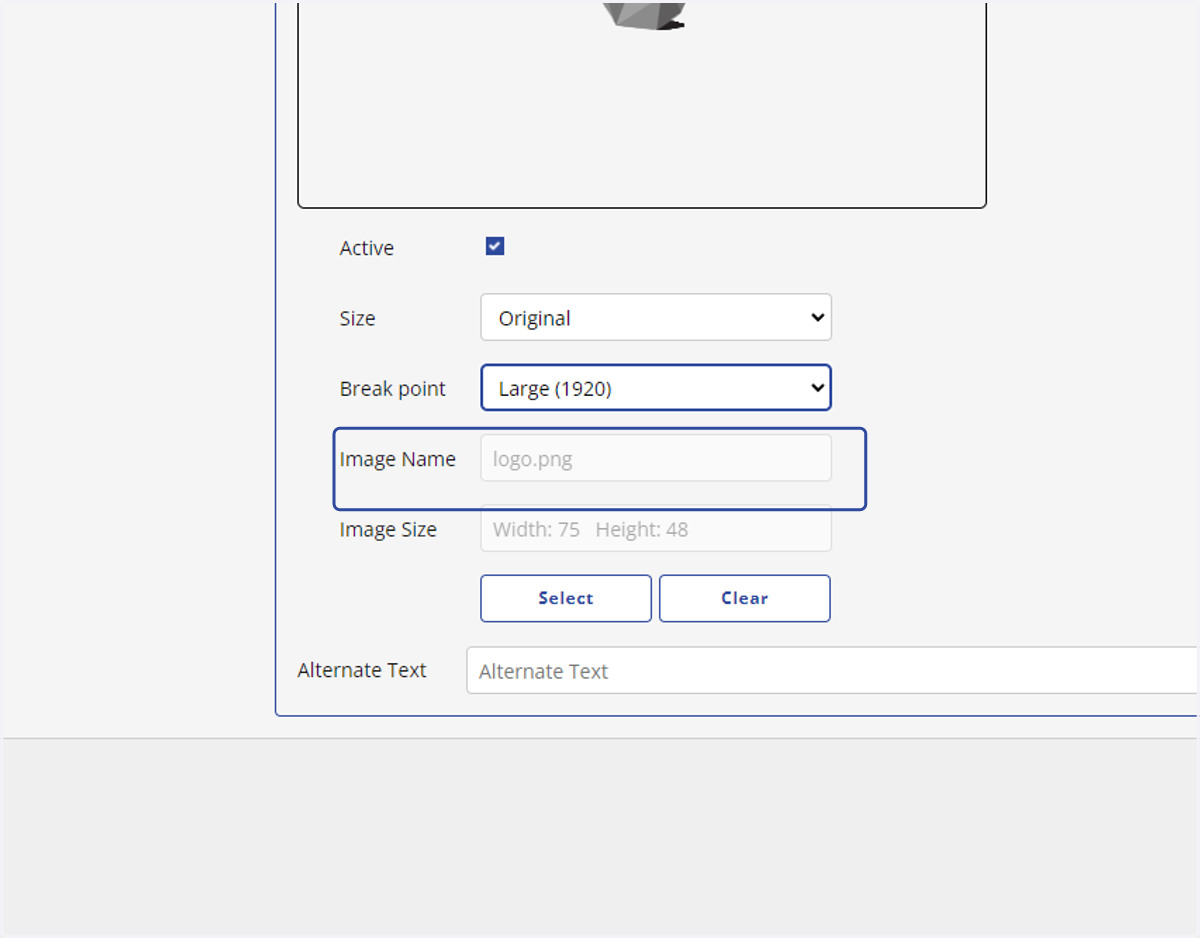Click the Size label
Screen dimensions: 1200x938
(357, 319)
